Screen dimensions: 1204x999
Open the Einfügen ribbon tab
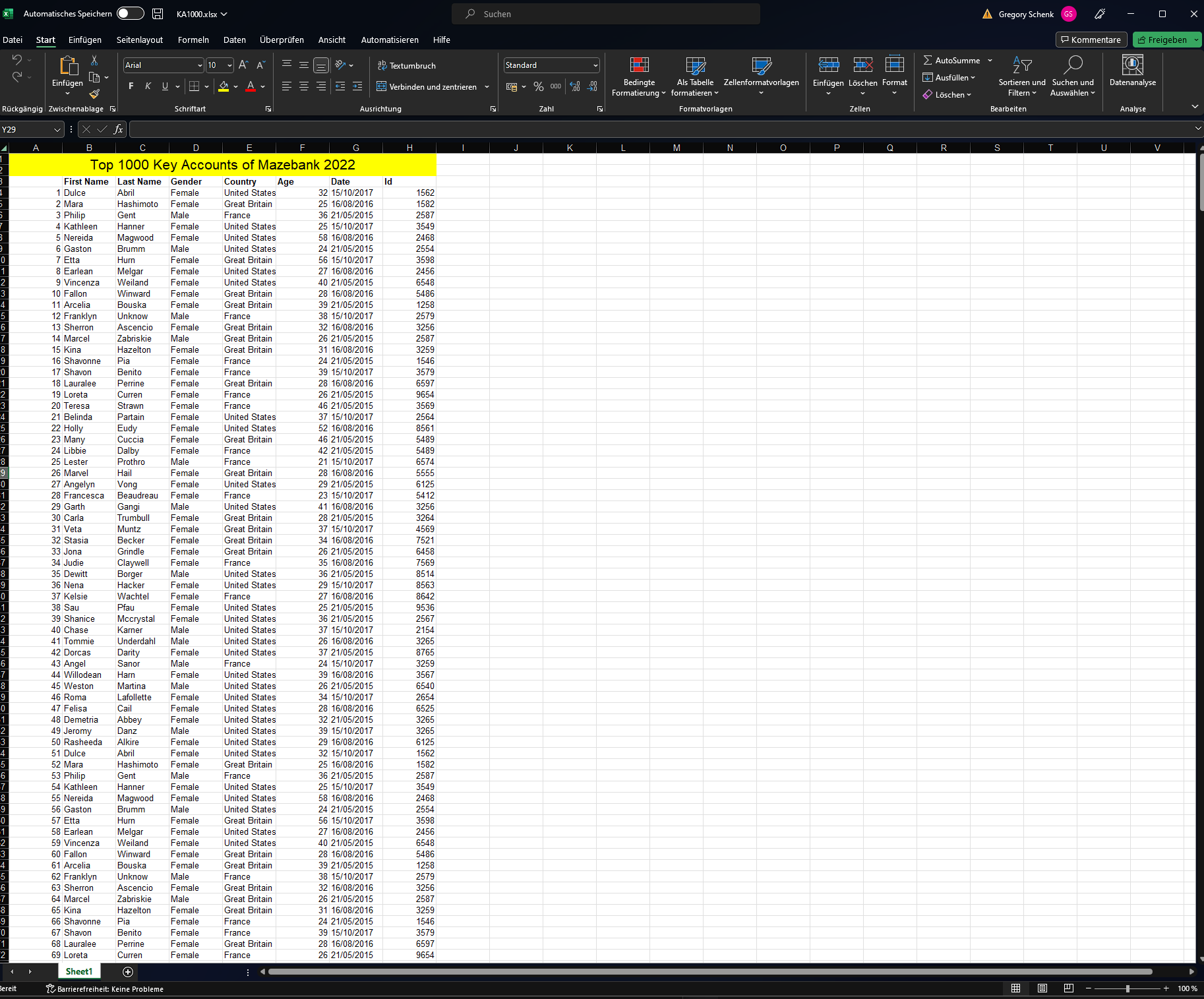coord(85,40)
